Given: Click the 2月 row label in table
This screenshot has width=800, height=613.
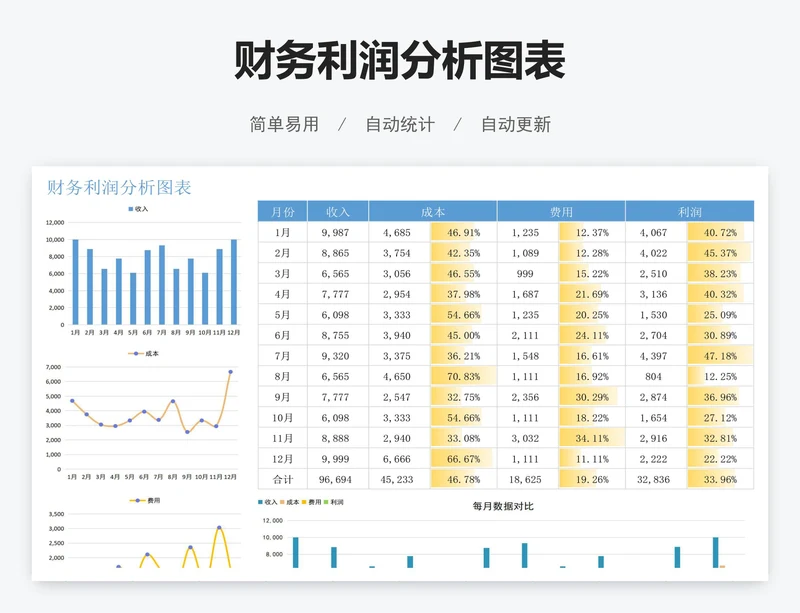Looking at the screenshot, I should tap(283, 253).
